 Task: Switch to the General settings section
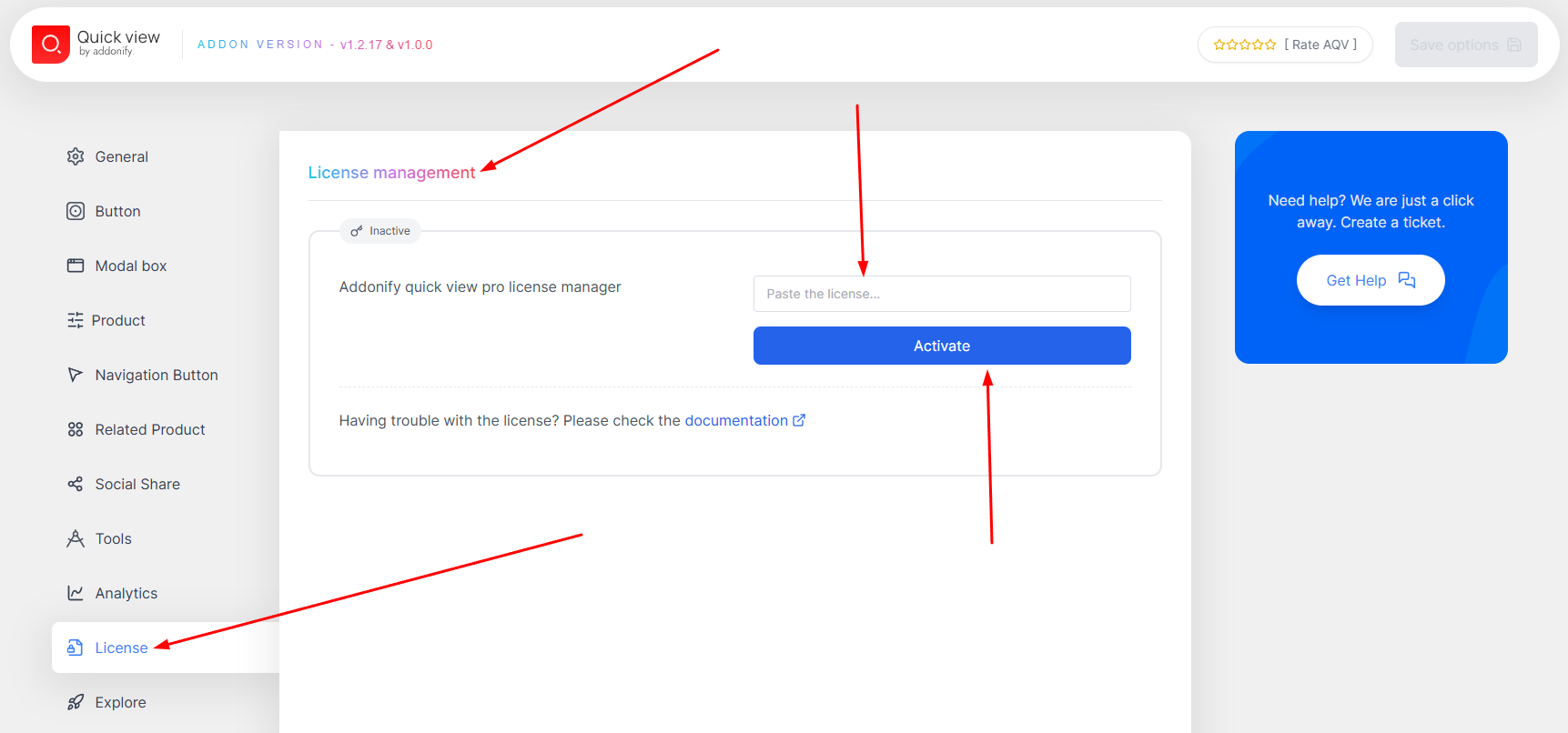121,156
